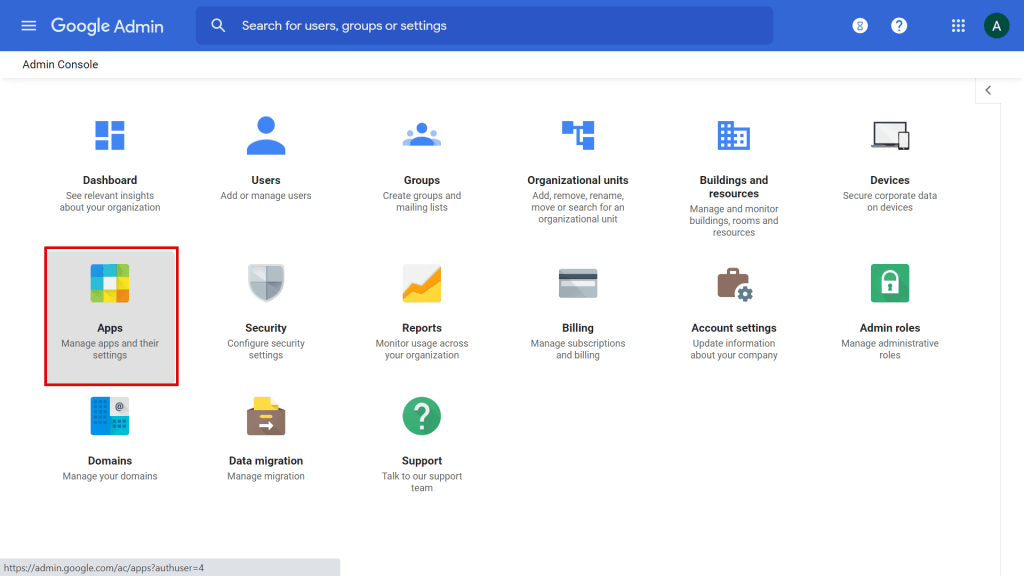Open the Billing credit card icon
The height and width of the screenshot is (576, 1024).
coord(578,283)
